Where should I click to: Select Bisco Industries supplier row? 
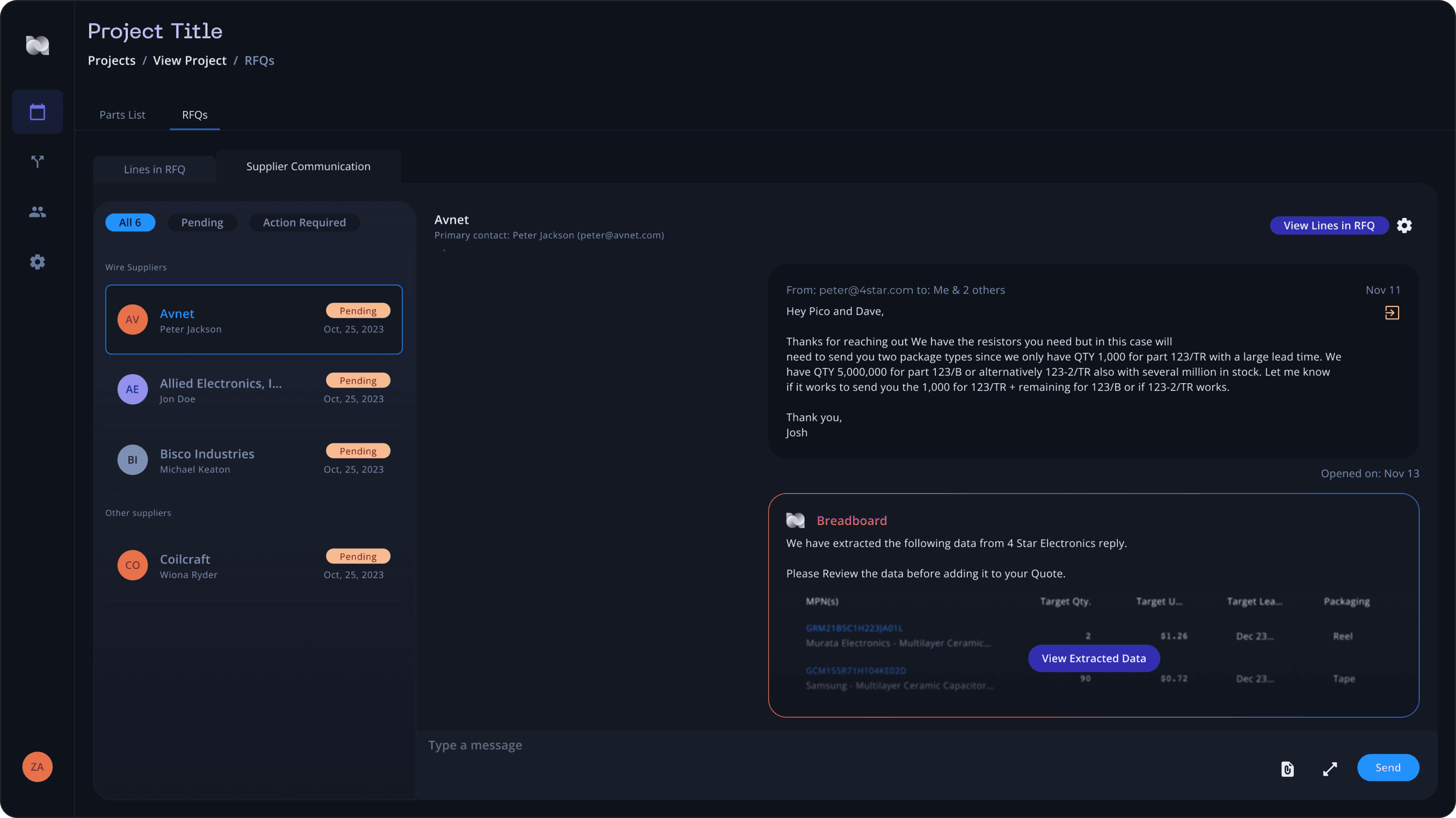click(254, 460)
